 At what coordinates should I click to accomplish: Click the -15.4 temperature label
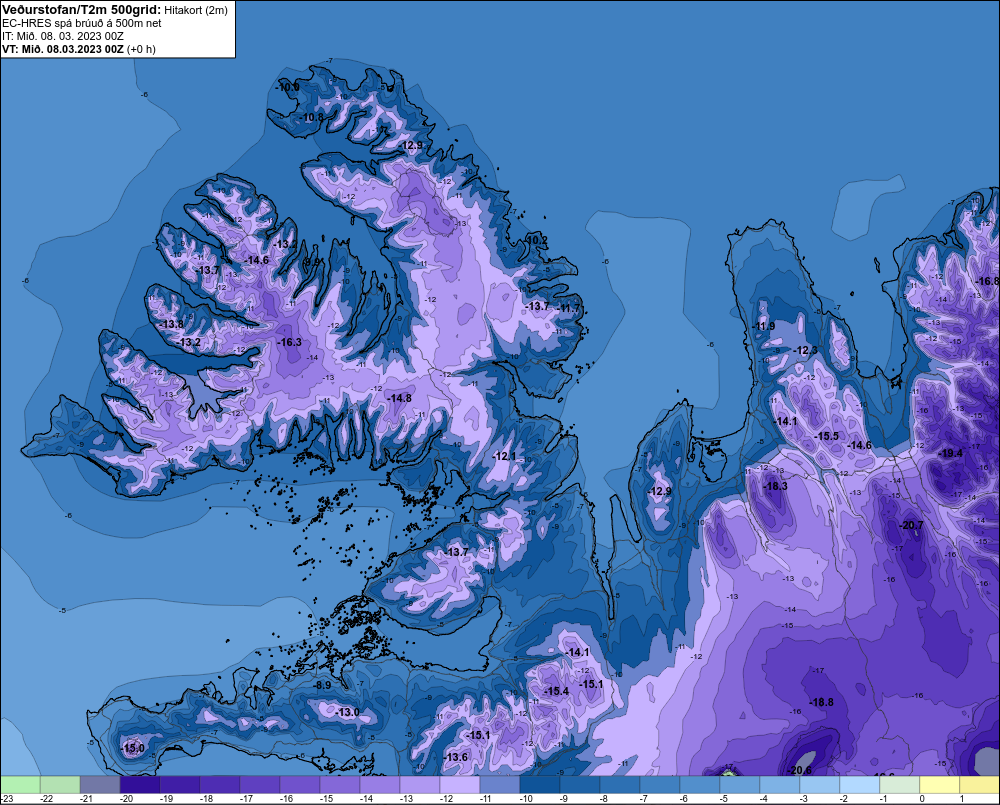(556, 691)
